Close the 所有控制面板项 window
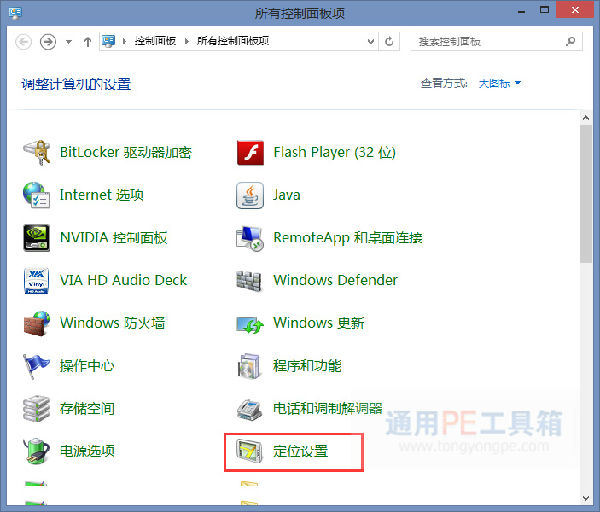 (x=575, y=10)
